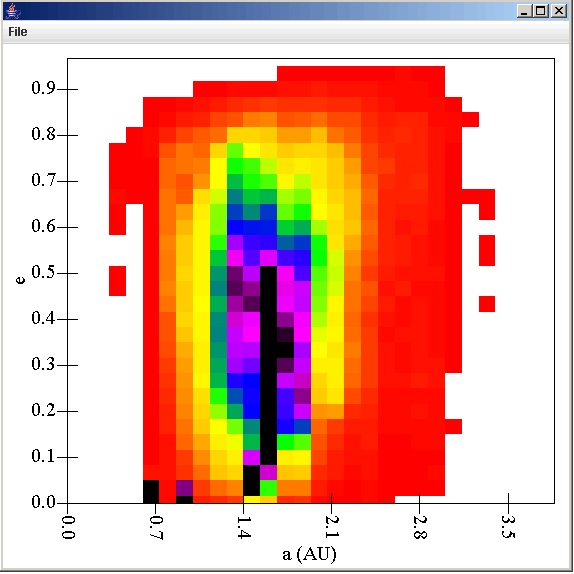Click the 2.8 tick label on a-axis

(420, 527)
